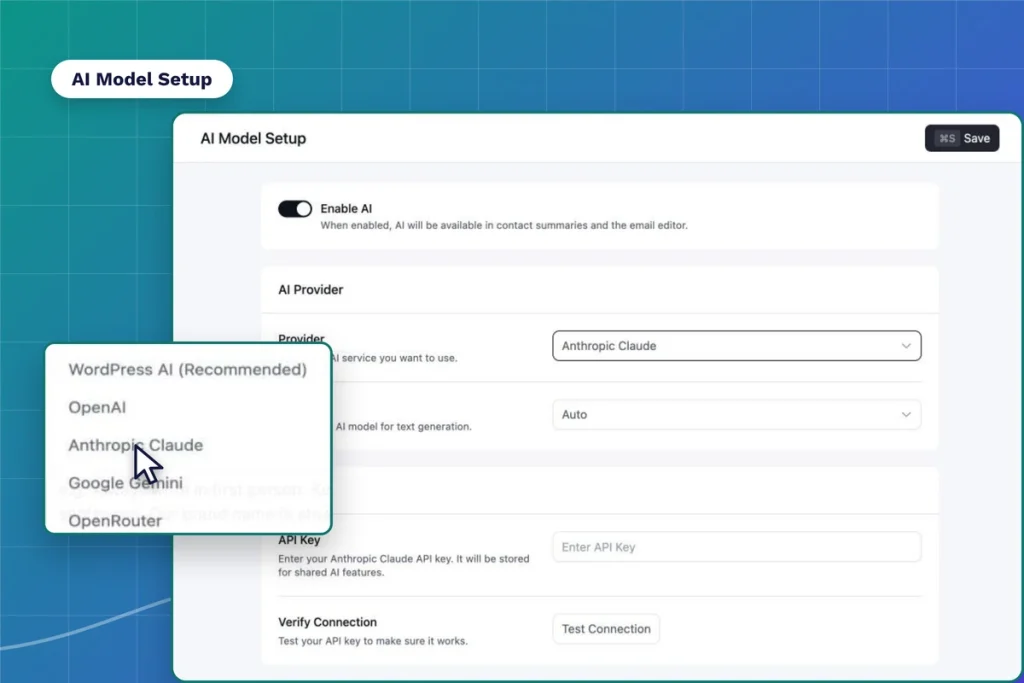Pick Google Gemini from provider list
Screen dimensions: 1024x683
tap(125, 483)
